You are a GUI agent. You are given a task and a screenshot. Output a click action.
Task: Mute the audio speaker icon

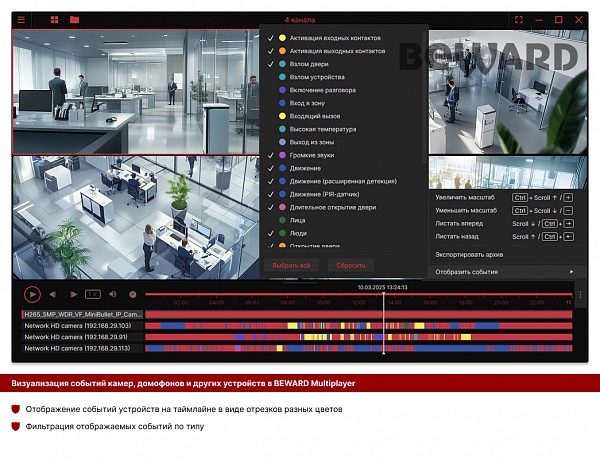(112, 294)
